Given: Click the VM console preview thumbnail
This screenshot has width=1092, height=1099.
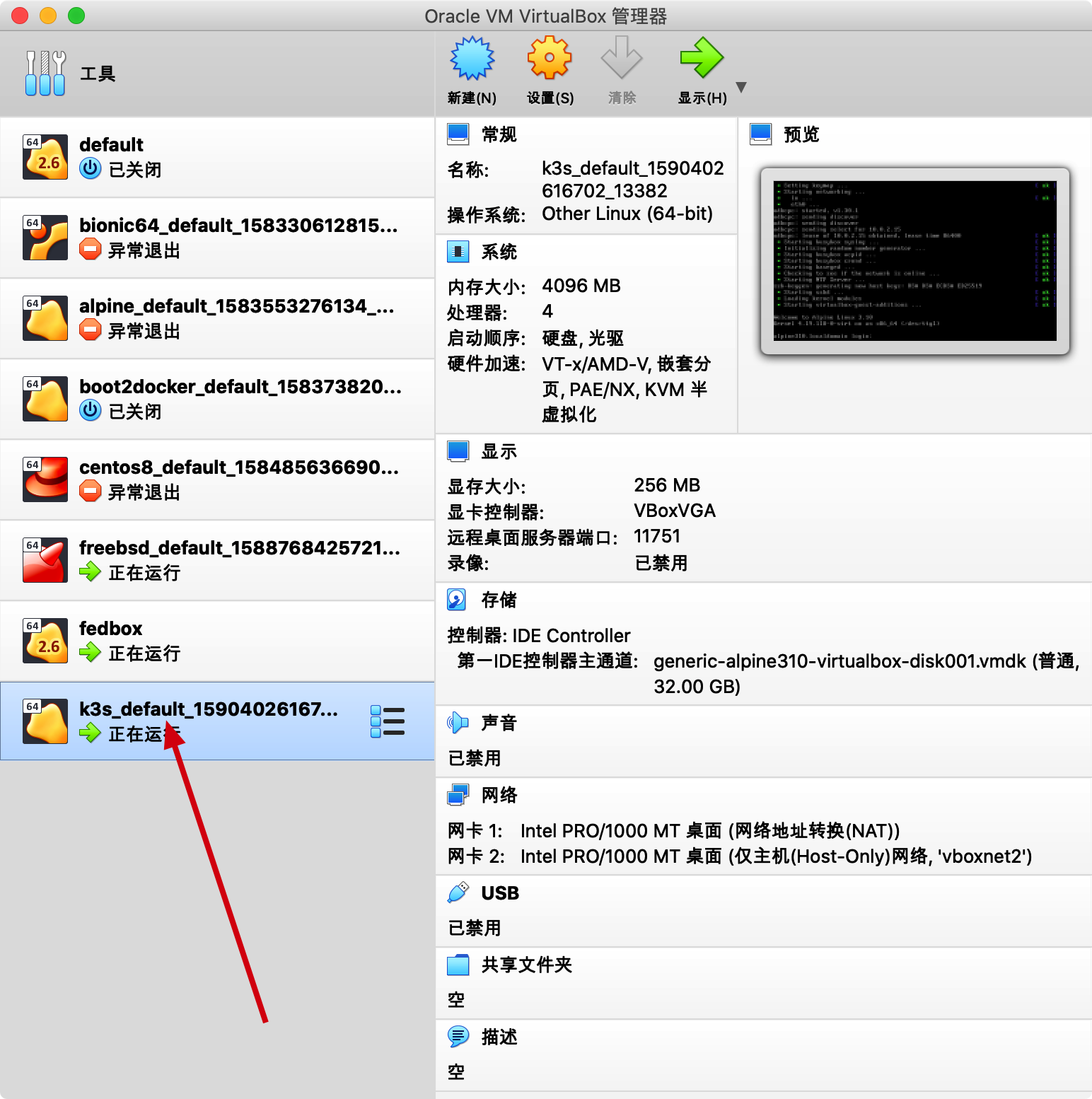Looking at the screenshot, I should tap(915, 261).
